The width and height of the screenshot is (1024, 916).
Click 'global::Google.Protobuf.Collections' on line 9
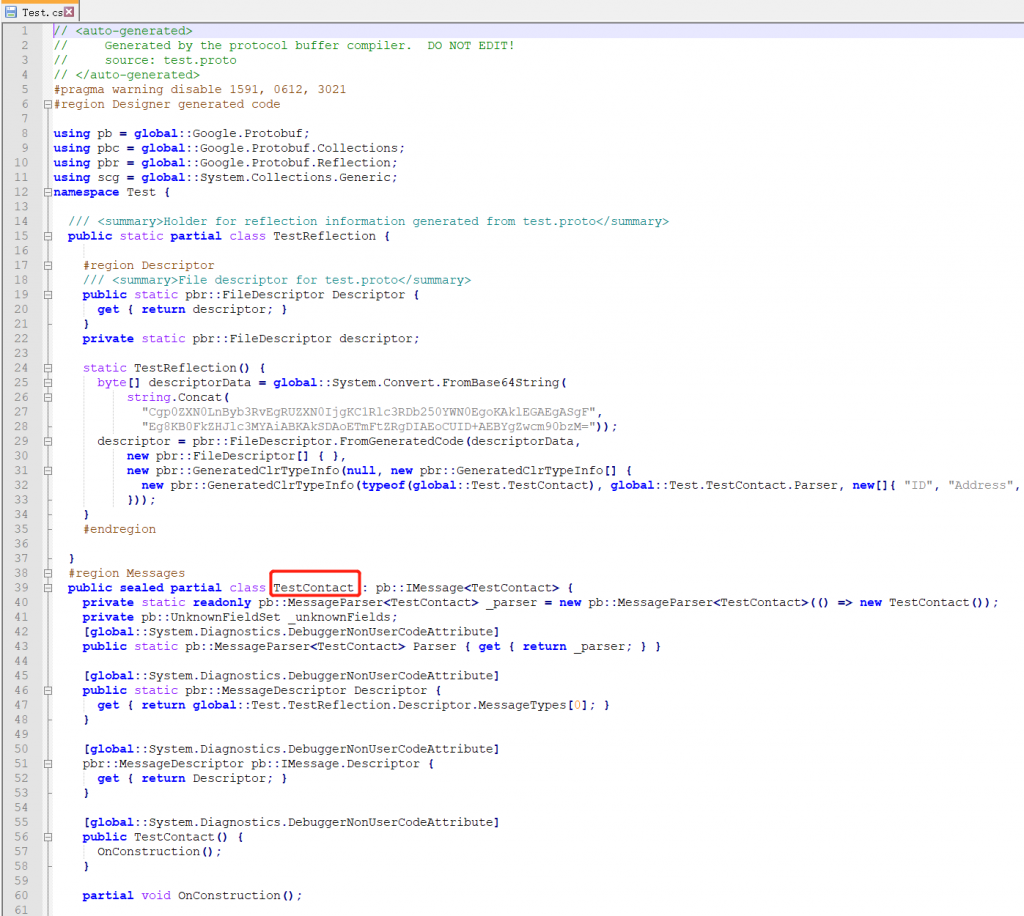(270, 148)
